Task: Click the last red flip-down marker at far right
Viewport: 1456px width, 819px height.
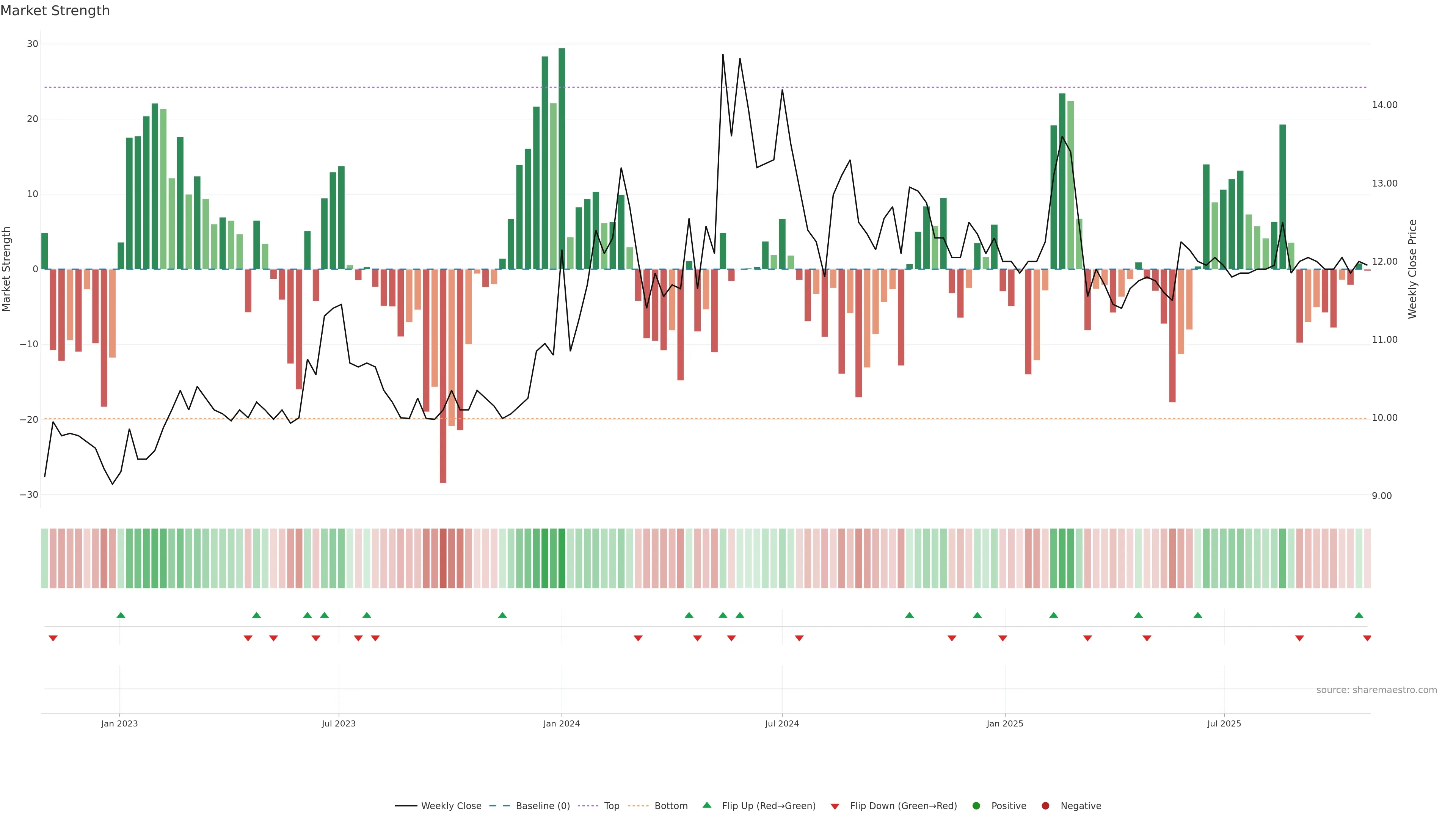Action: pyautogui.click(x=1367, y=638)
